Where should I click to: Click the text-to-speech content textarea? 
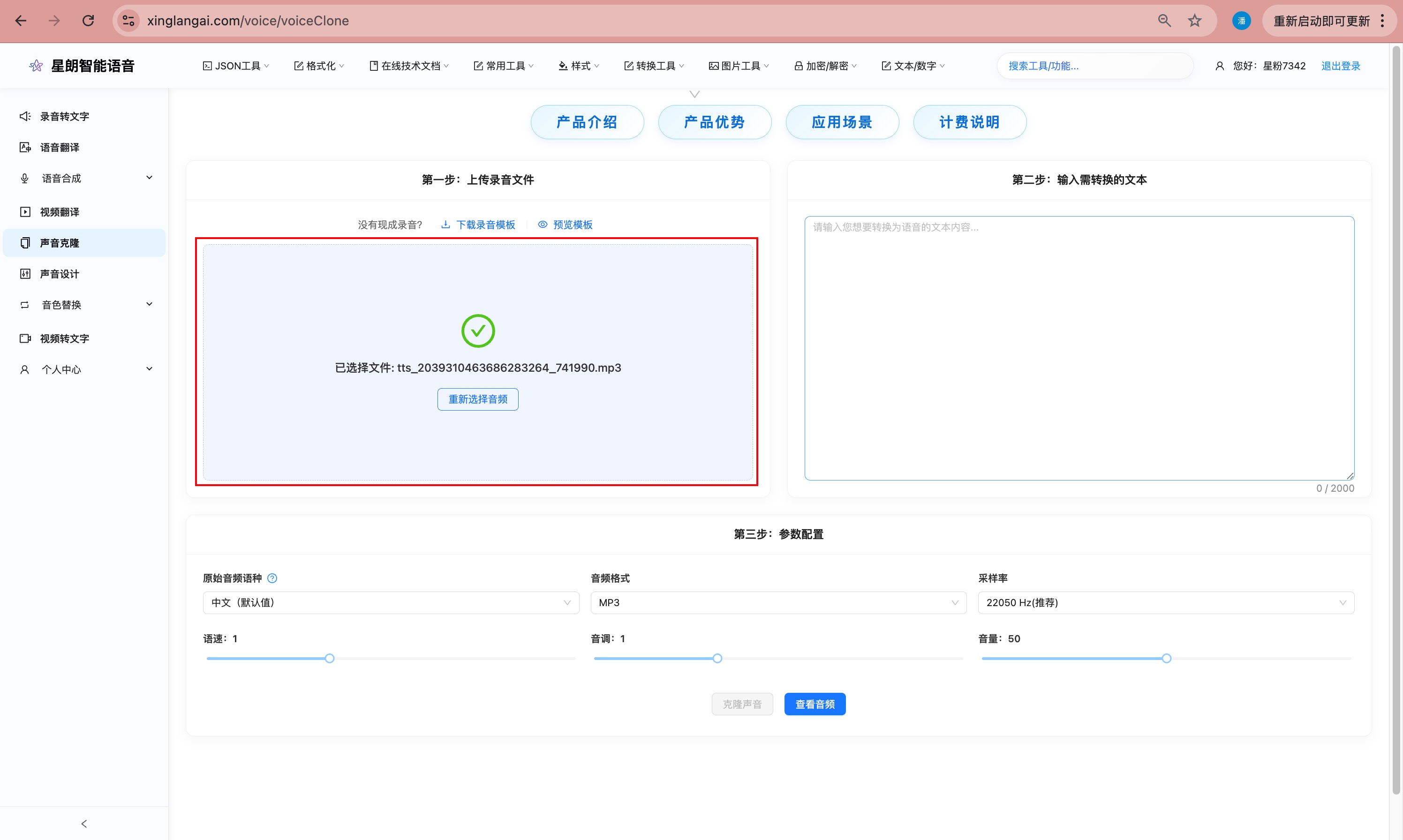1079,348
